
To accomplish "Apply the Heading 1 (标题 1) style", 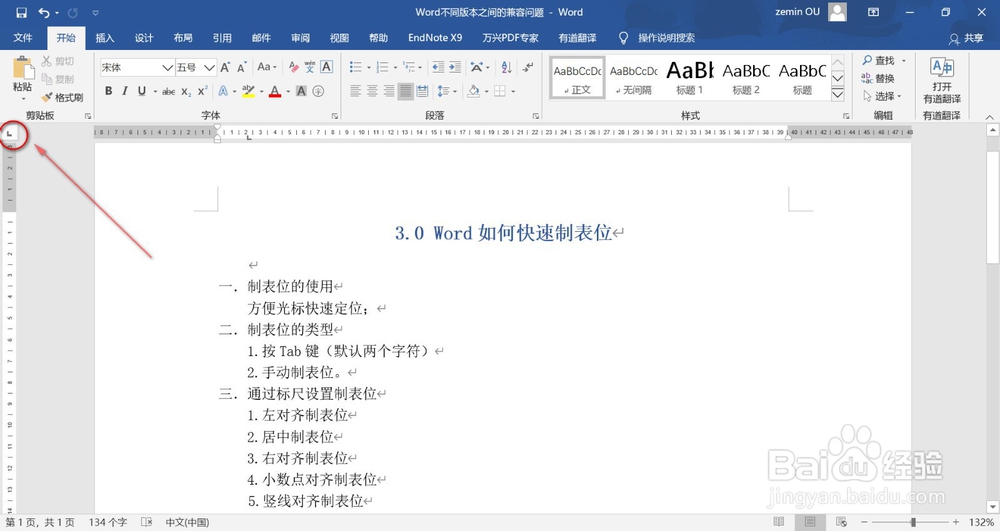I will [x=689, y=78].
